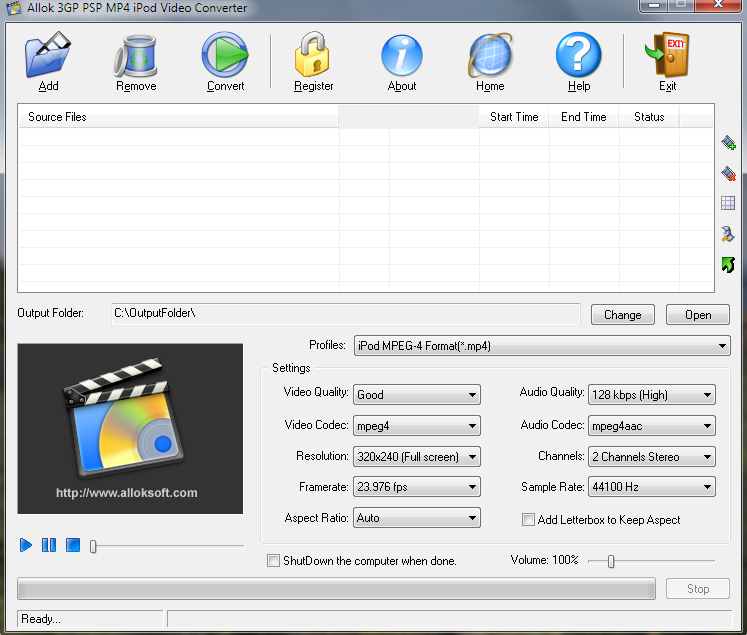Screen dimensions: 747x635
Task: Minimize the Allok converter window
Action: [654, 5]
